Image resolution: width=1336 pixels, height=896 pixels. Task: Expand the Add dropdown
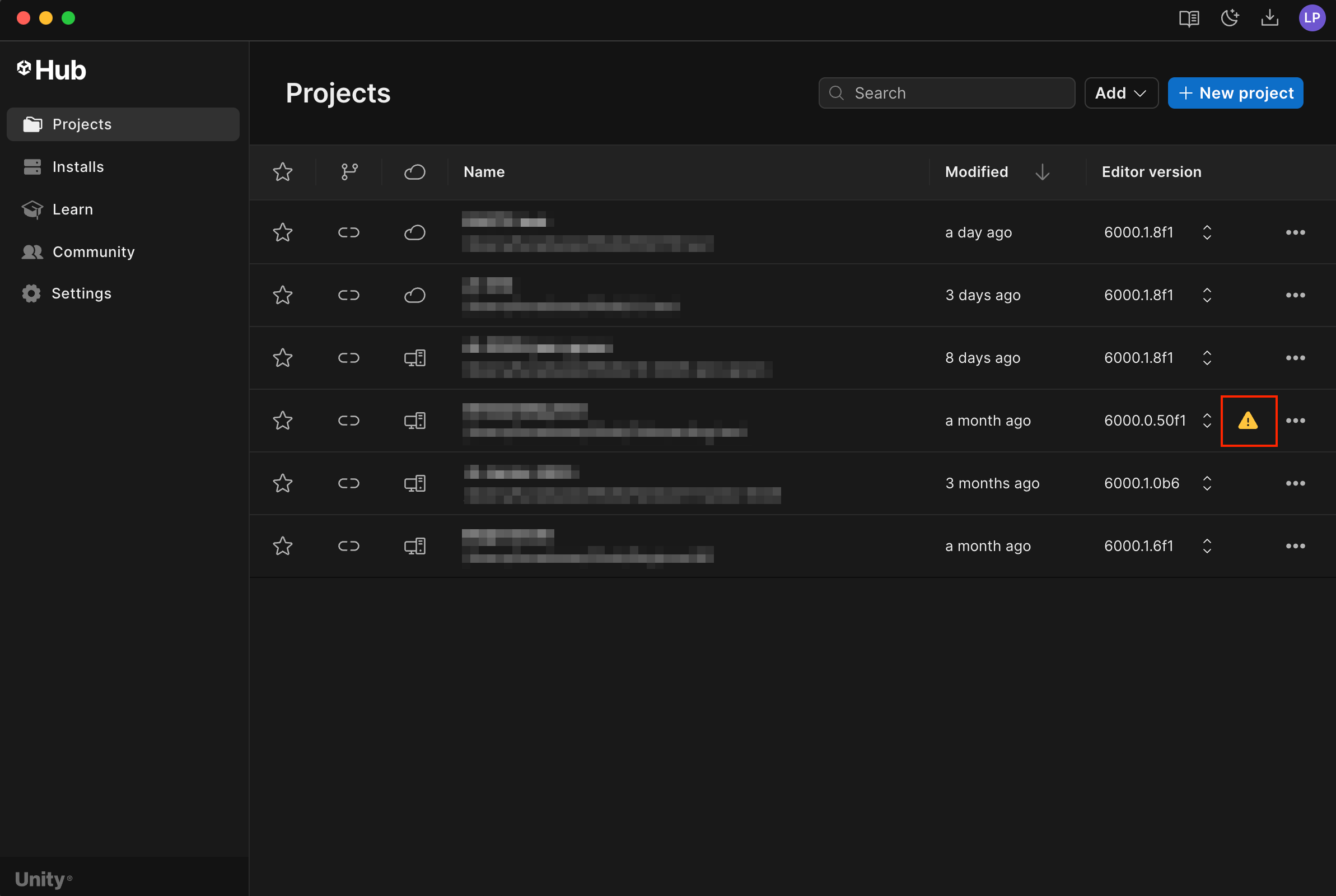click(x=1120, y=93)
